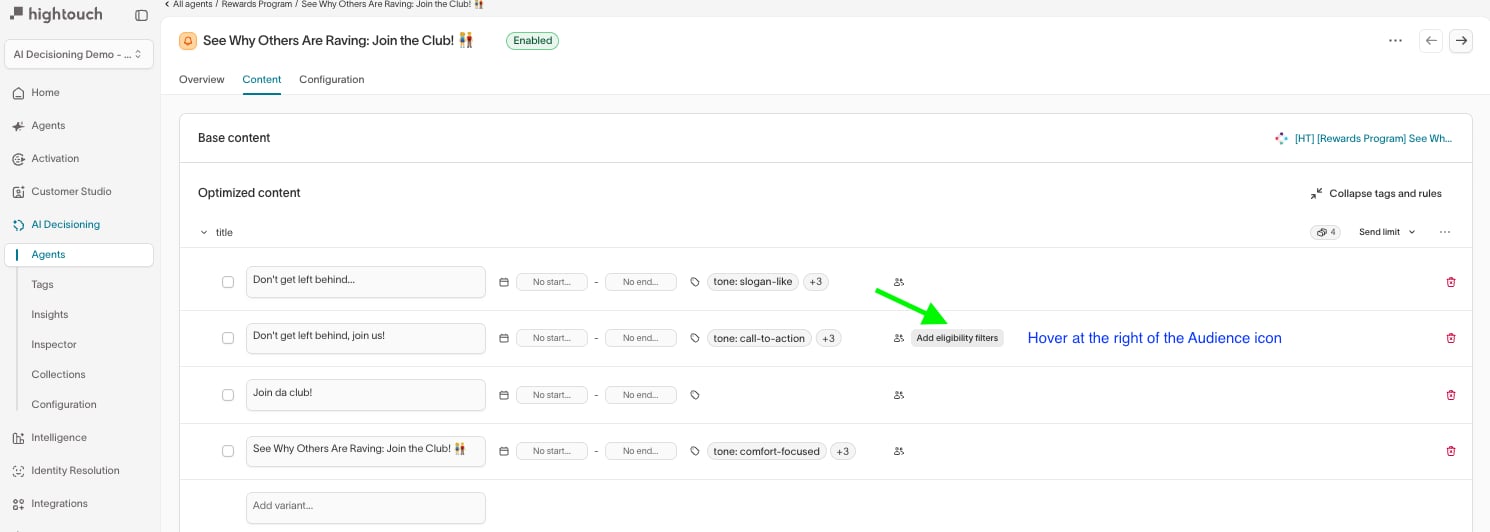
Task: Collapse the sidebar panel icon
Action: 141,15
